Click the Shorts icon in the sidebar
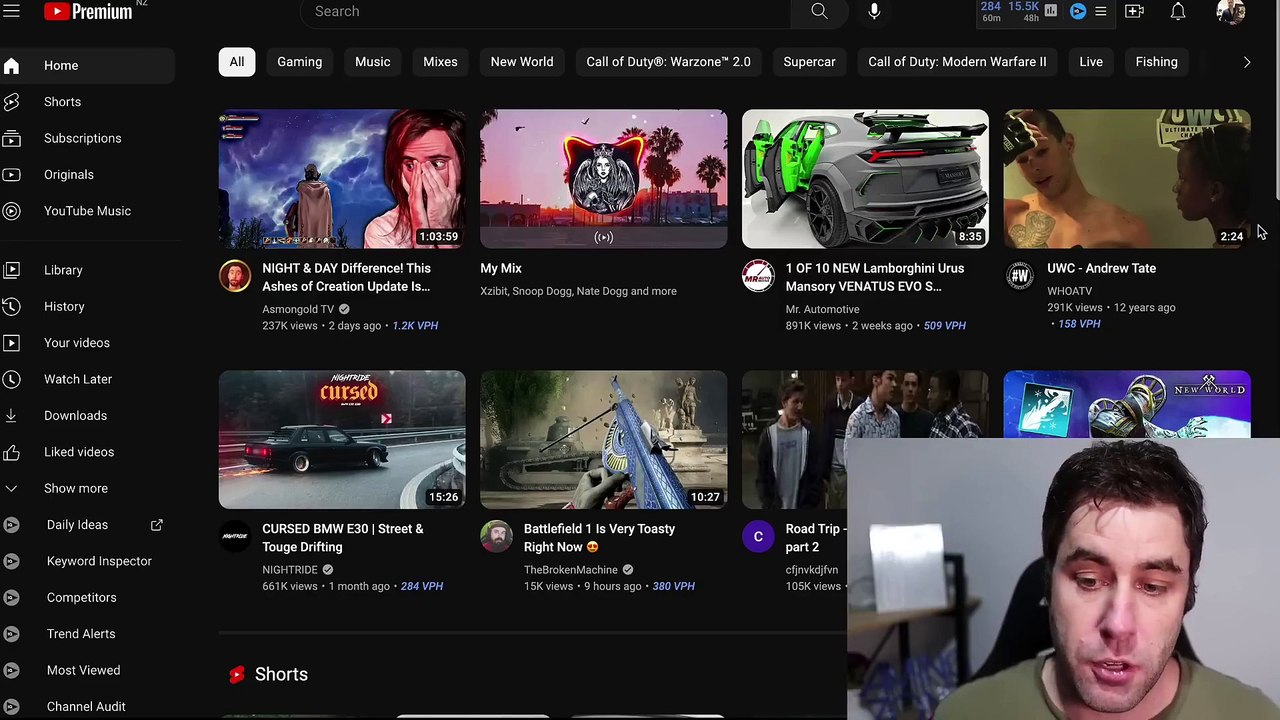The height and width of the screenshot is (720, 1280). [11, 102]
